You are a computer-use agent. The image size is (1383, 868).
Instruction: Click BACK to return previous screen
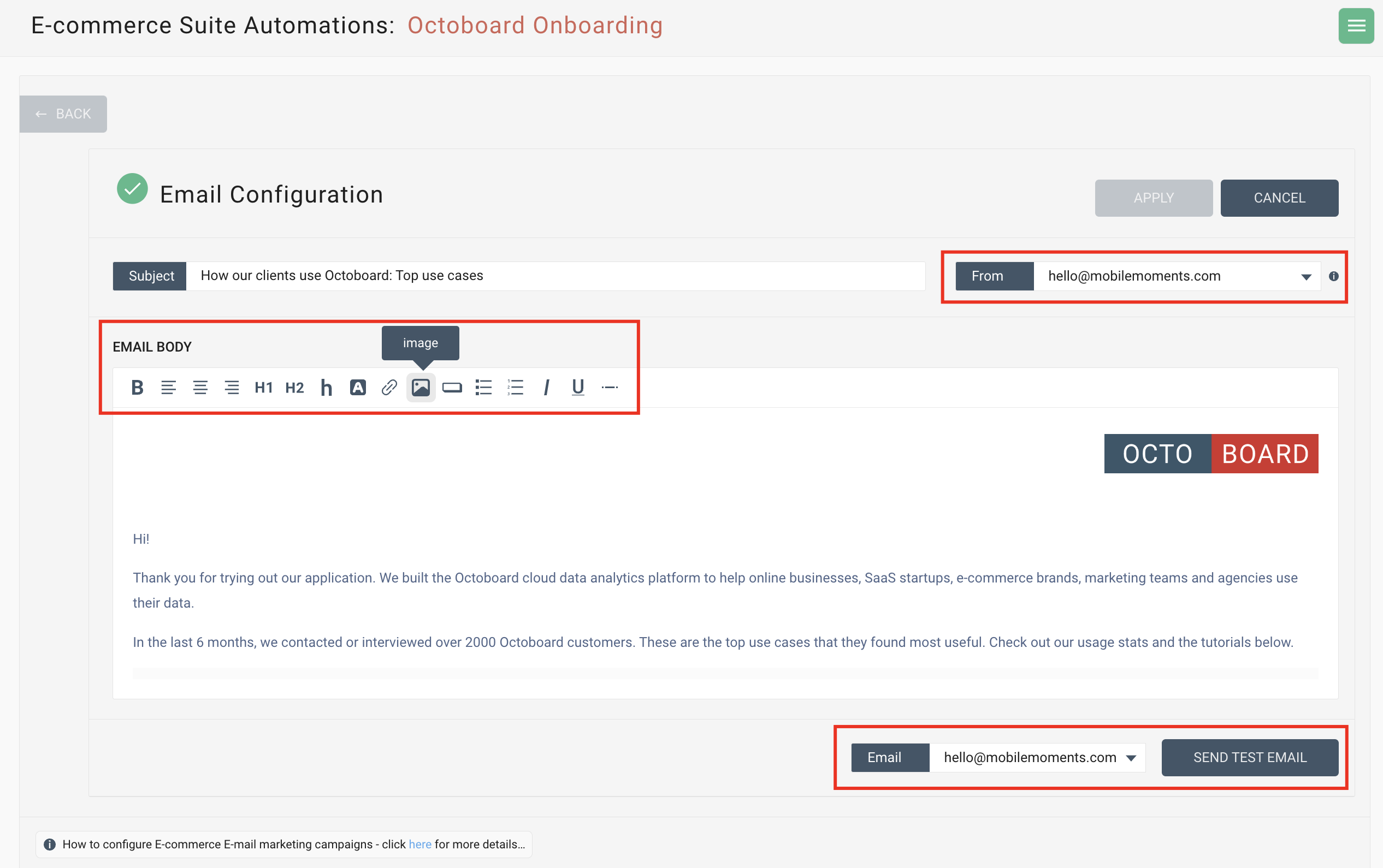tap(64, 113)
